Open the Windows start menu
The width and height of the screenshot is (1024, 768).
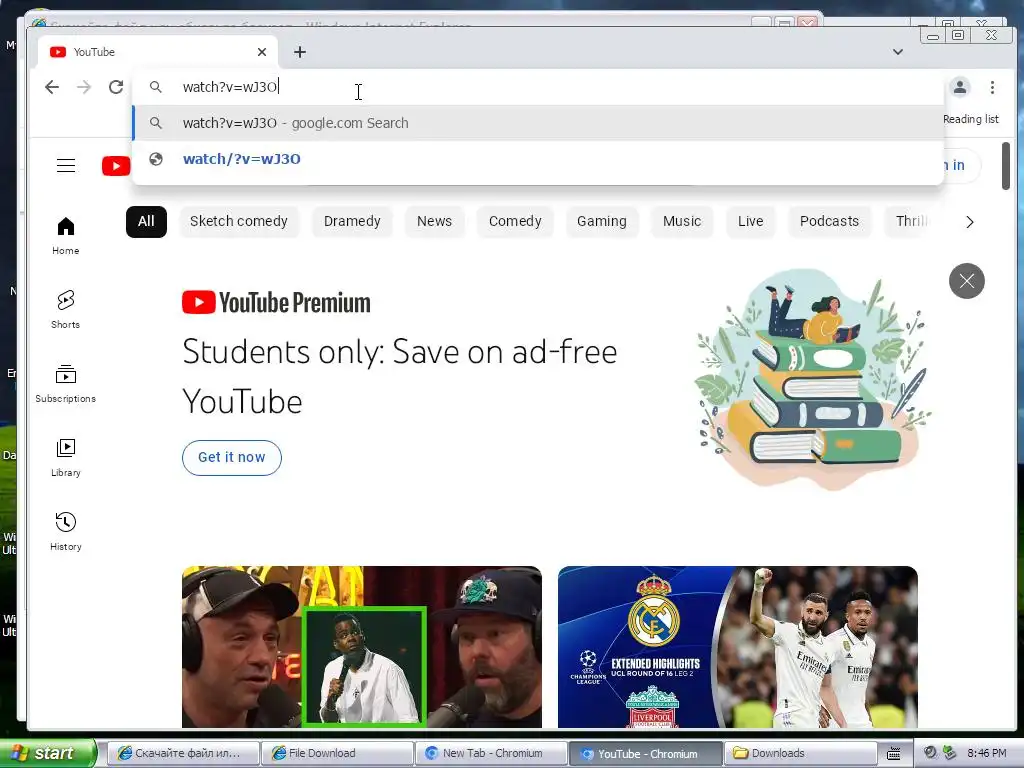pos(48,753)
